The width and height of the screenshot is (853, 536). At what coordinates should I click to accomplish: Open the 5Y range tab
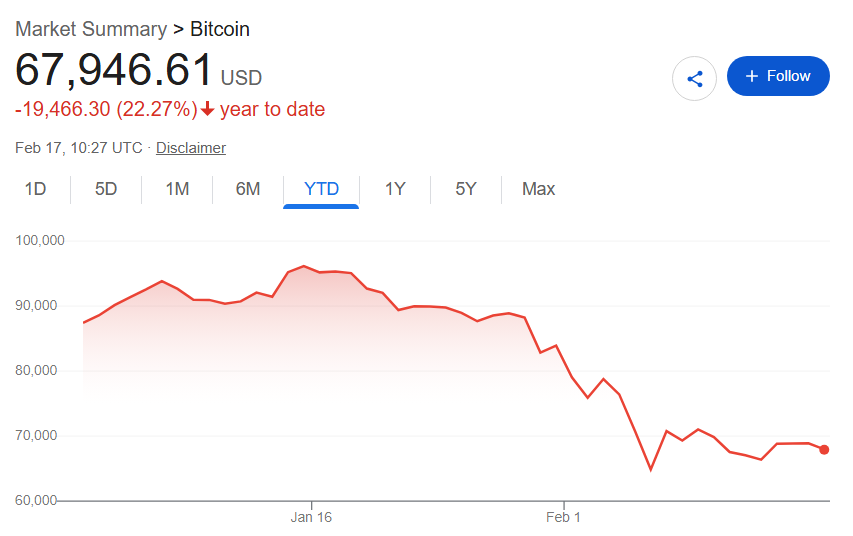pyautogui.click(x=466, y=189)
